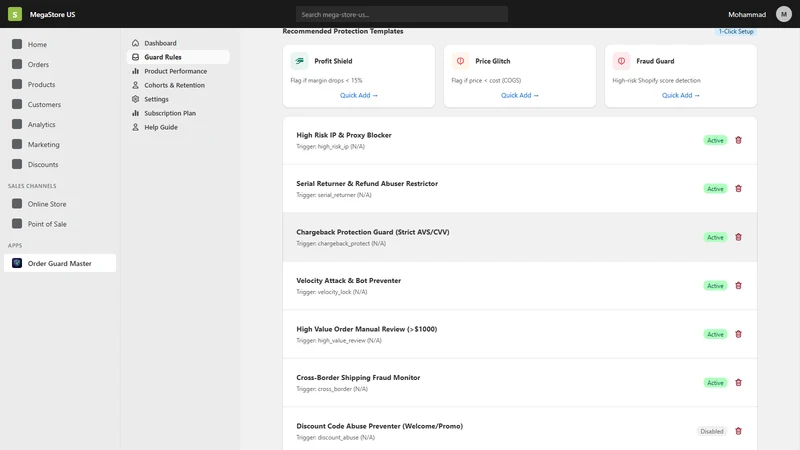Quick Add the Price Glitch template

(519, 95)
